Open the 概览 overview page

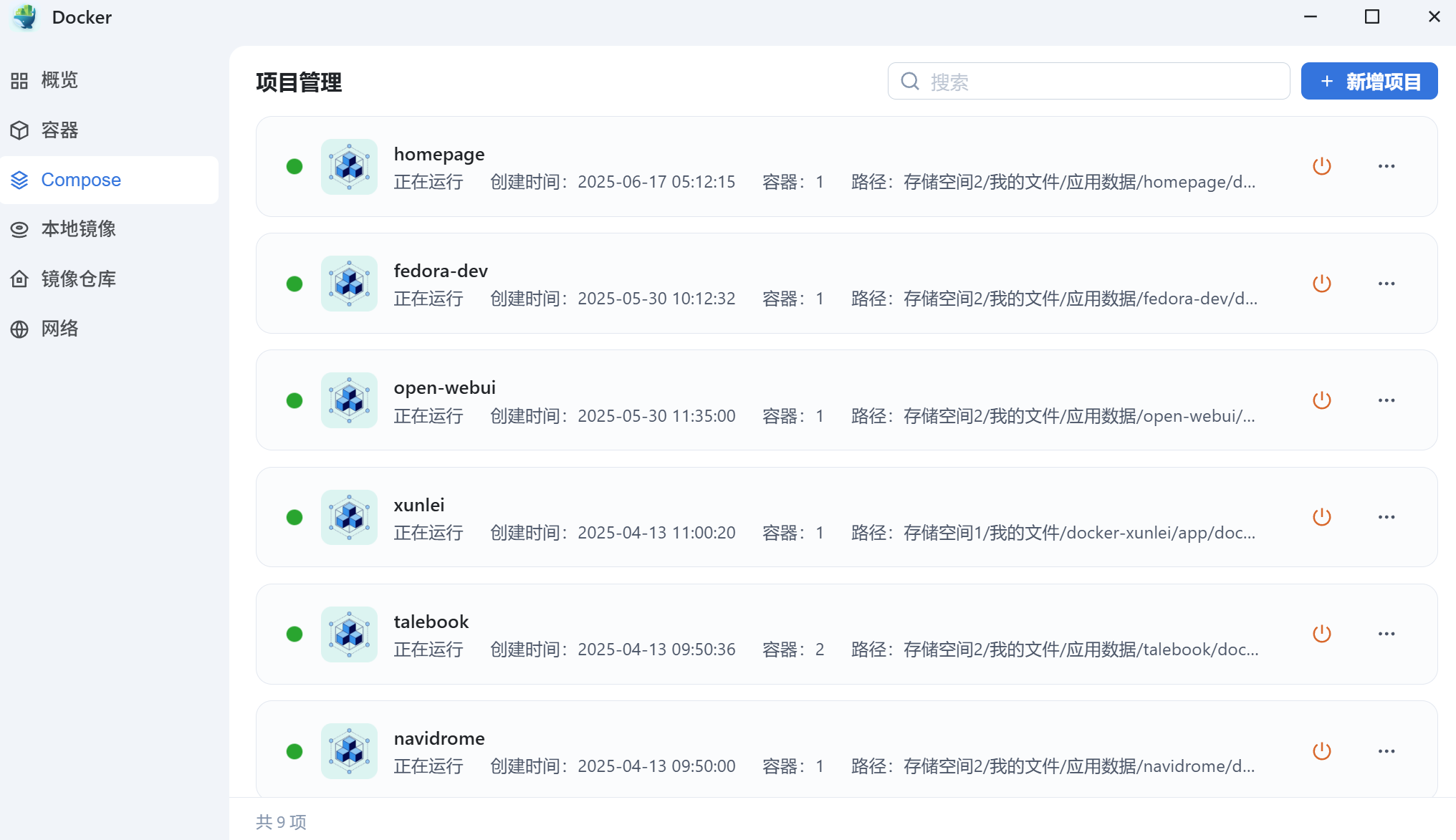point(109,80)
